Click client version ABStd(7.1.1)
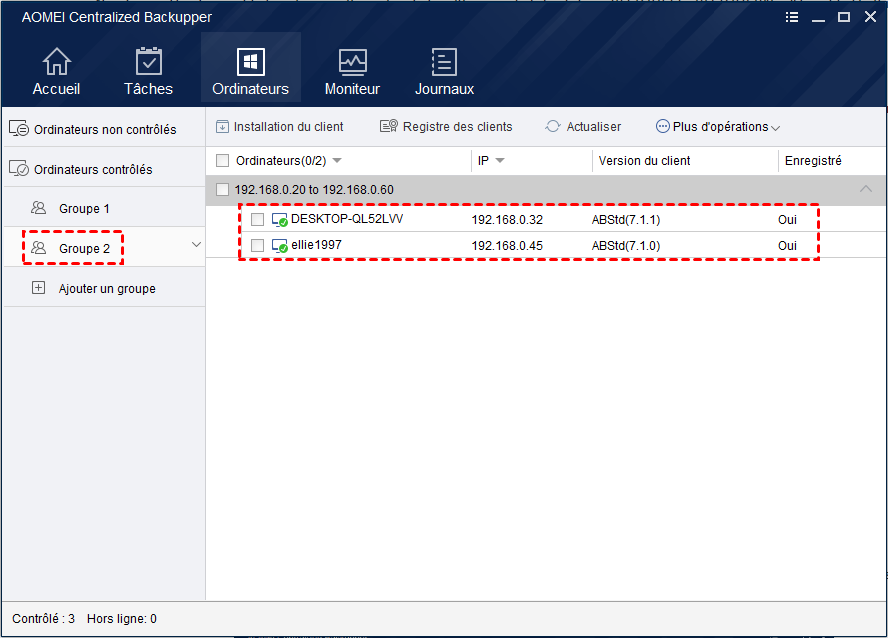Image resolution: width=888 pixels, height=638 pixels. click(x=626, y=220)
